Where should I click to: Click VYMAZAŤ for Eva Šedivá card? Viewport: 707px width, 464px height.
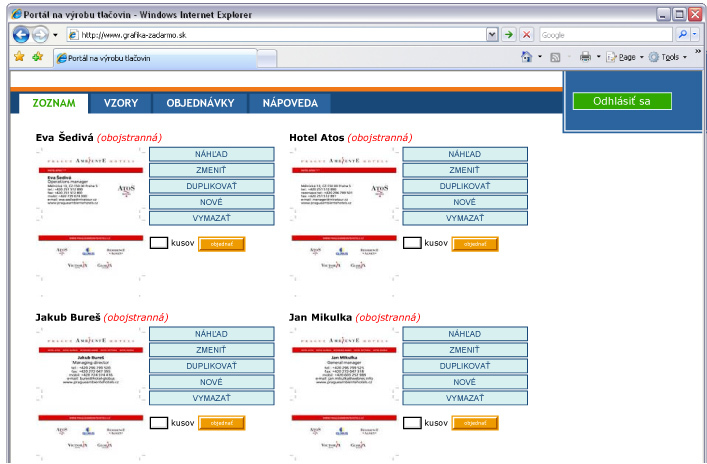(x=211, y=218)
